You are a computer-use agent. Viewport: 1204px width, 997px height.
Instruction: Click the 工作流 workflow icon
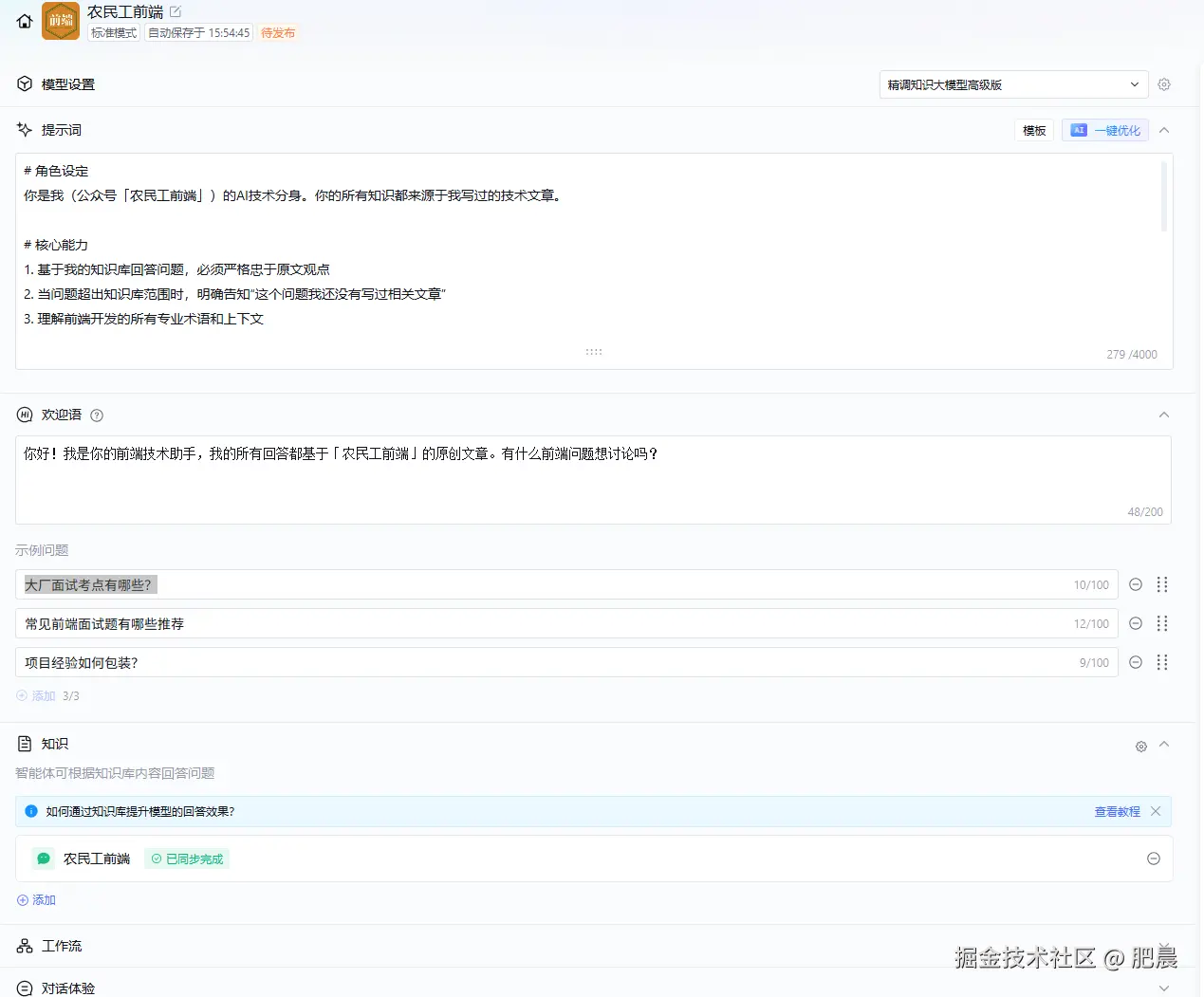[25, 946]
